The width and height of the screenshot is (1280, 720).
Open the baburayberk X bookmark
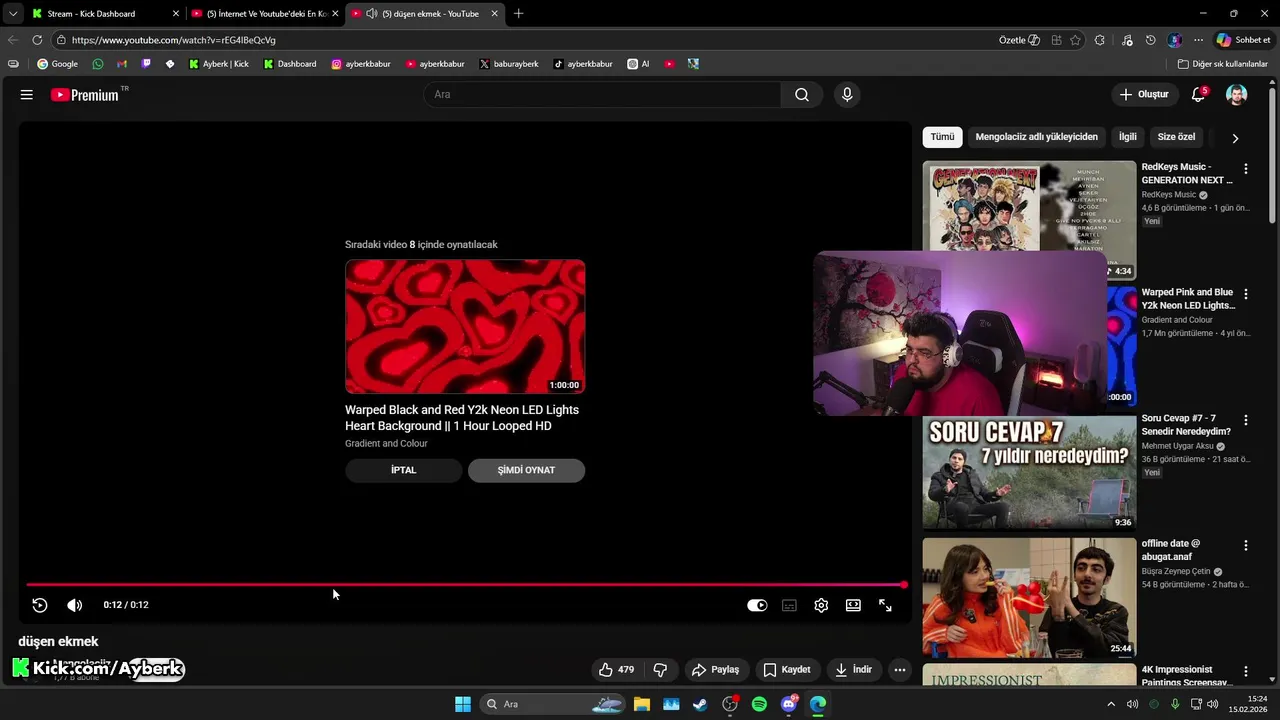509,64
